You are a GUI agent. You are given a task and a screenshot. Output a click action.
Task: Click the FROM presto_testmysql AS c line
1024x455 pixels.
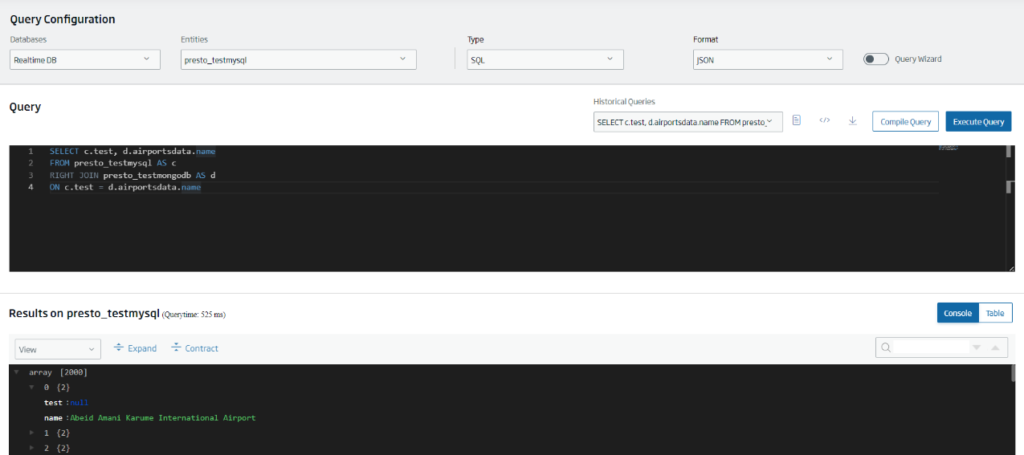coord(113,164)
